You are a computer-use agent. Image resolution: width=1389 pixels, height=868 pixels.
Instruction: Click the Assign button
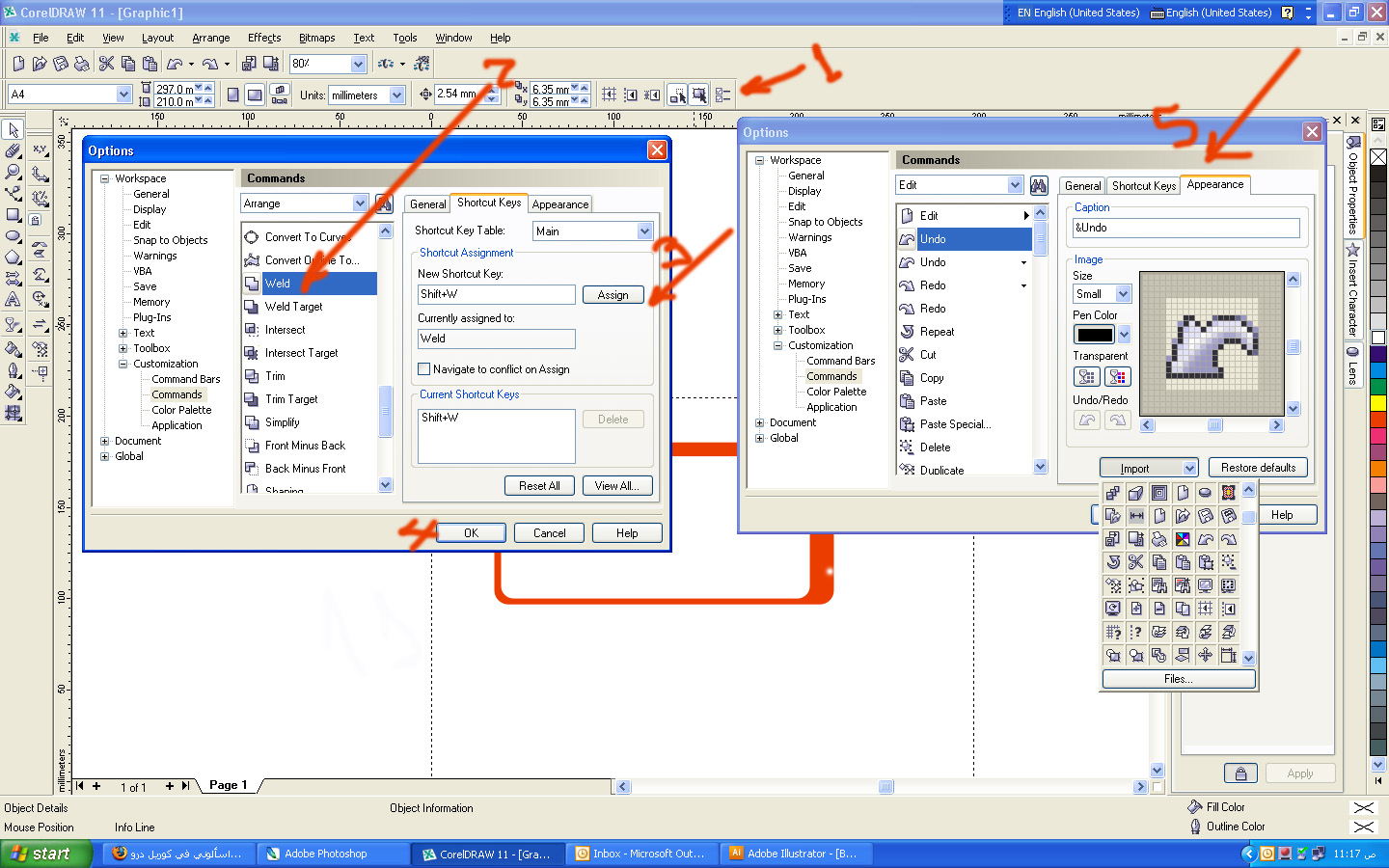coord(613,295)
